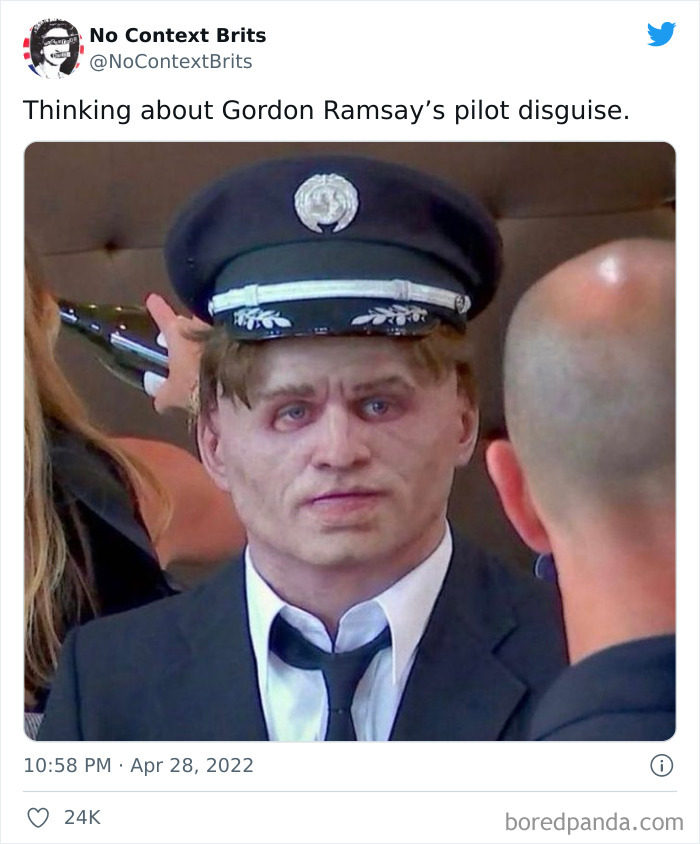Open the No Context Brits profile avatar

(x=53, y=48)
